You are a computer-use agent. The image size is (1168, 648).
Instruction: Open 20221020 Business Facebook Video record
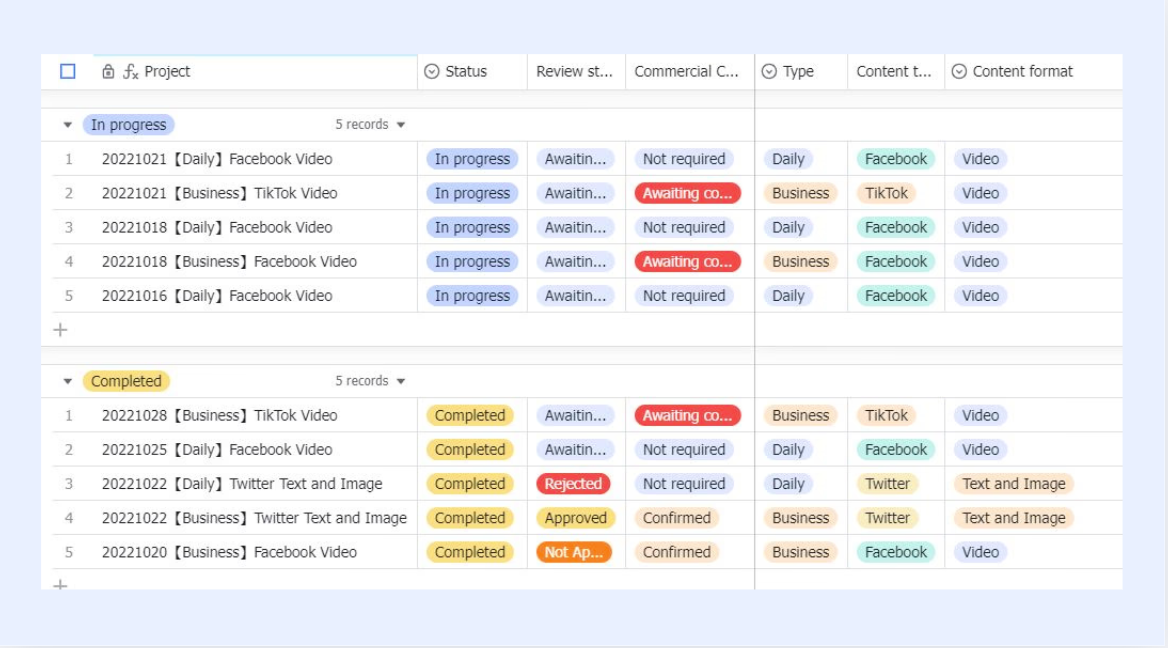click(229, 553)
